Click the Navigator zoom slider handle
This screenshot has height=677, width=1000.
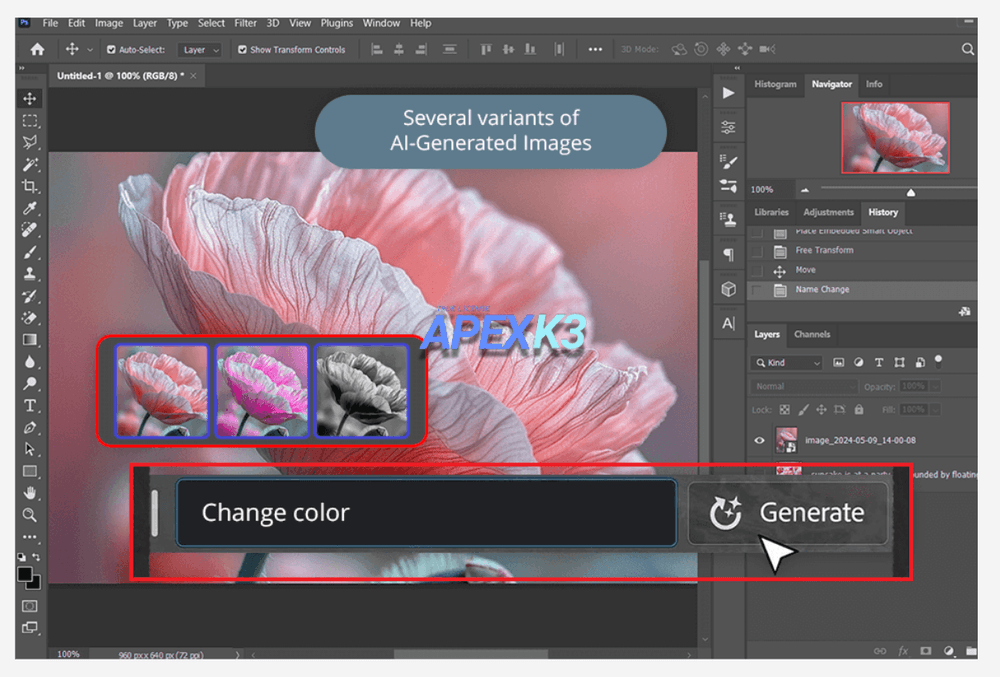point(911,192)
